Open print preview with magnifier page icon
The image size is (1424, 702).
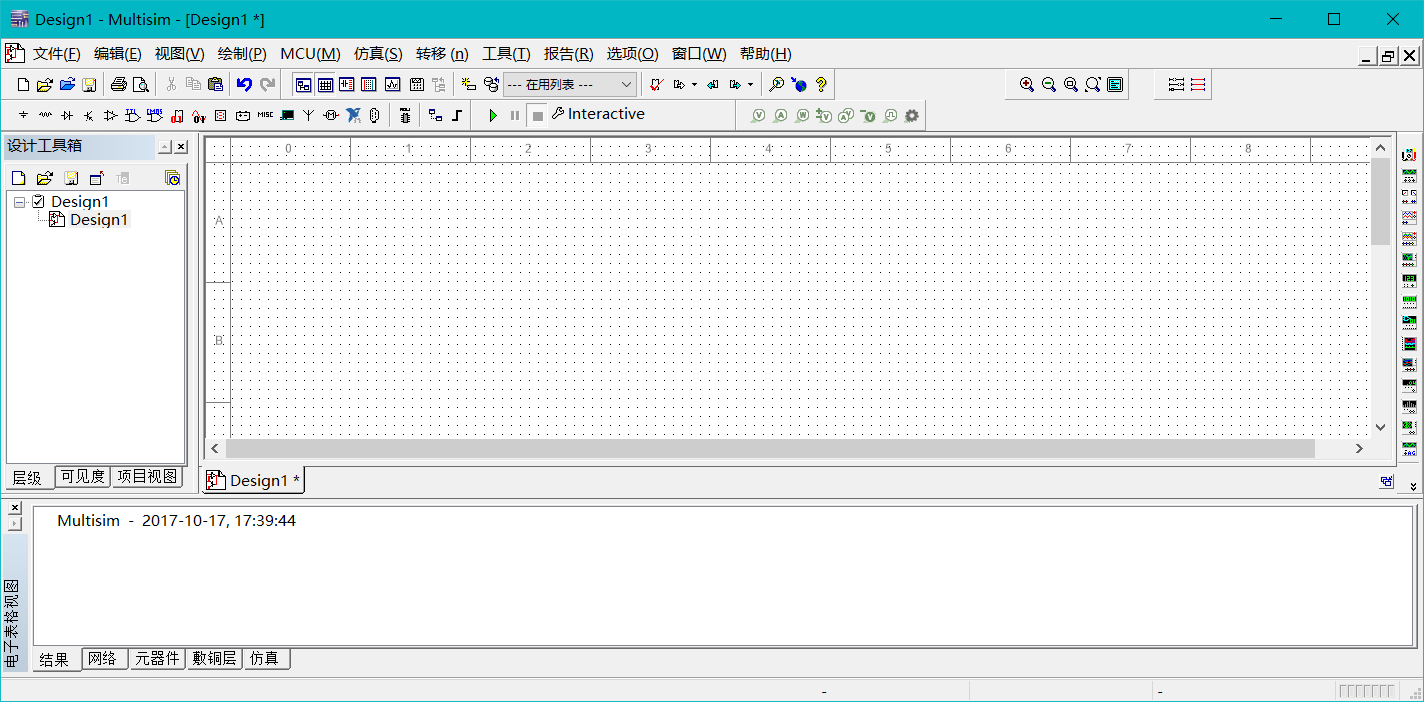(x=141, y=85)
